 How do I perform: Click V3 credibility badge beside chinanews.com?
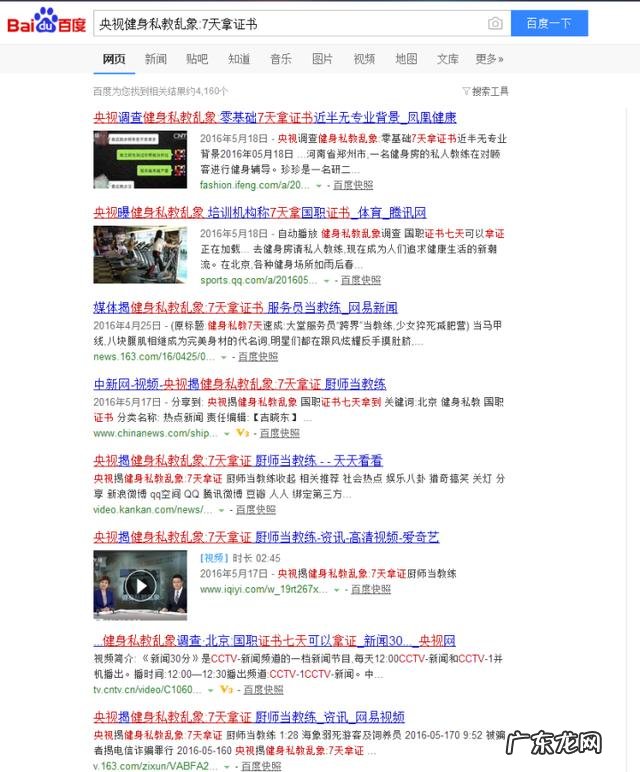(242, 433)
